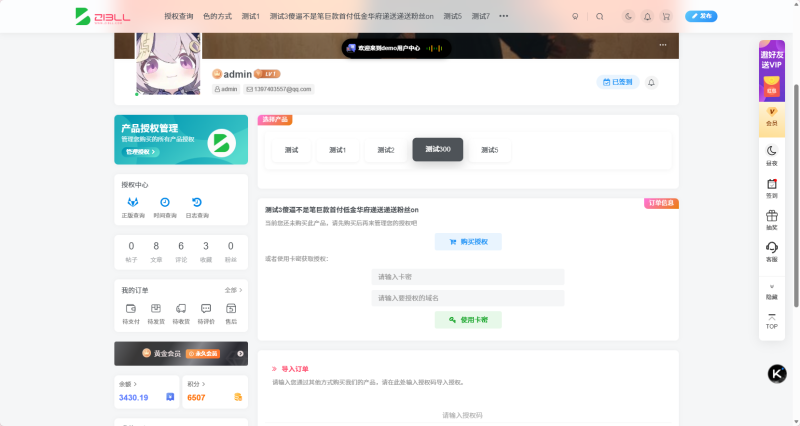800x426 pixels.
Task: Open the 色的方式 menu item
Action: pos(217,16)
